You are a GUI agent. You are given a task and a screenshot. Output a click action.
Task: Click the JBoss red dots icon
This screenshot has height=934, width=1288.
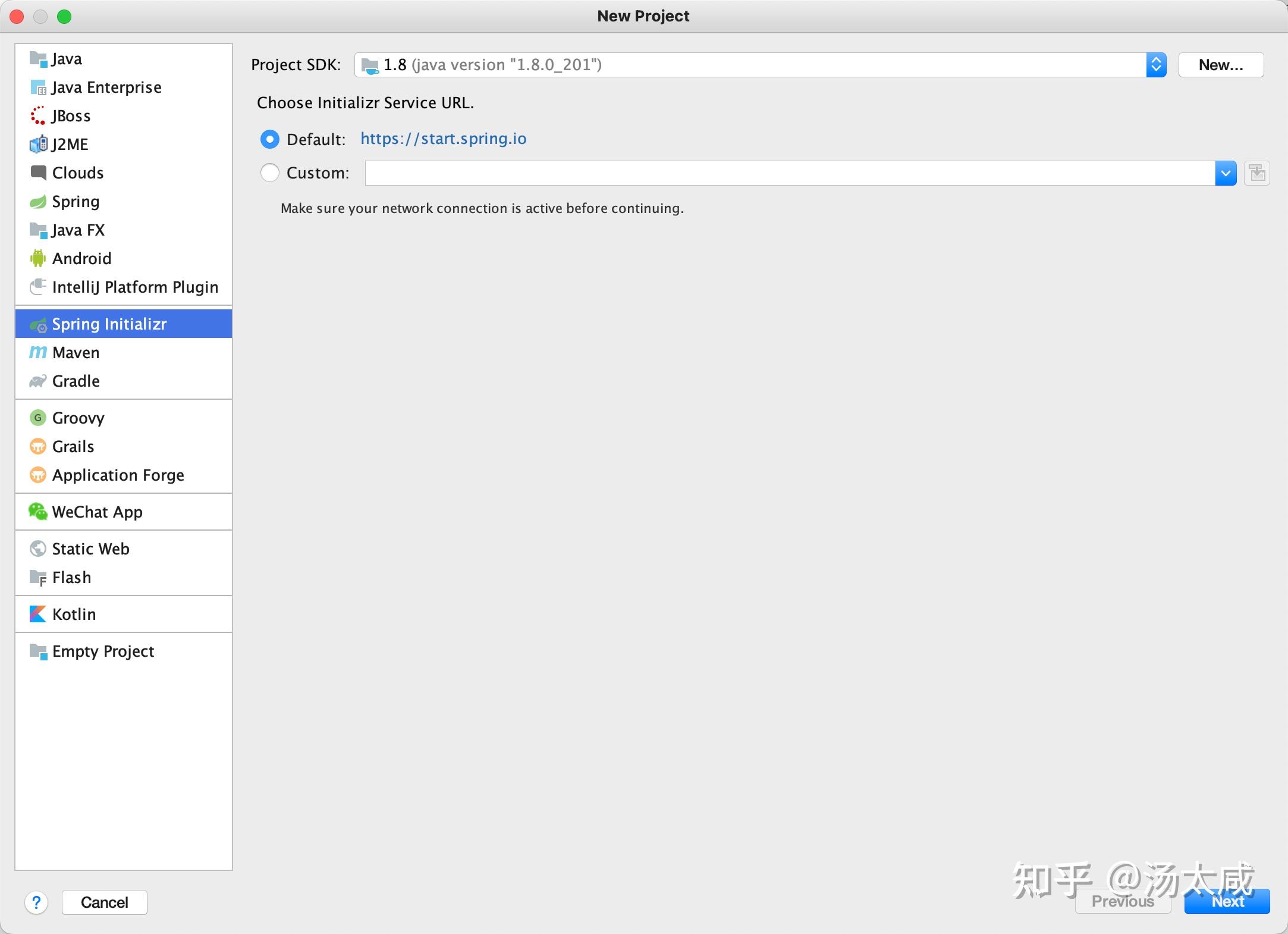tap(37, 115)
